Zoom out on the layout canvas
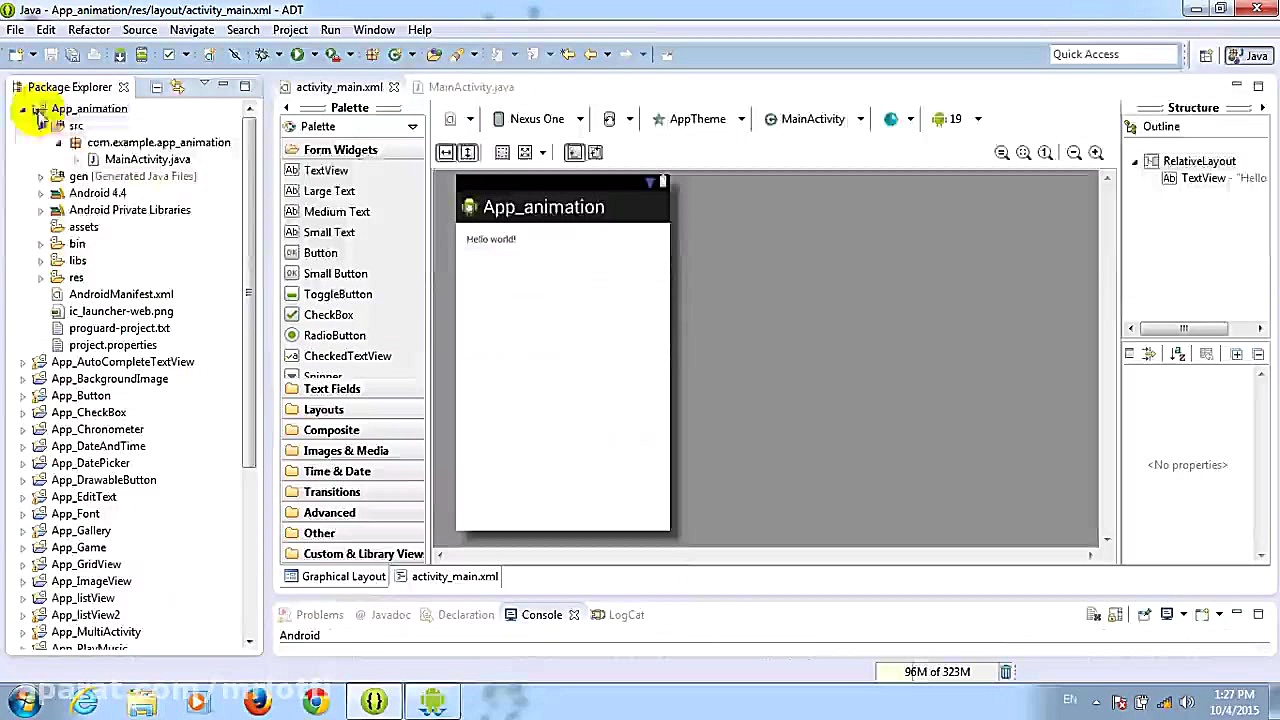Screen dimensions: 1280x720 click(x=1074, y=153)
